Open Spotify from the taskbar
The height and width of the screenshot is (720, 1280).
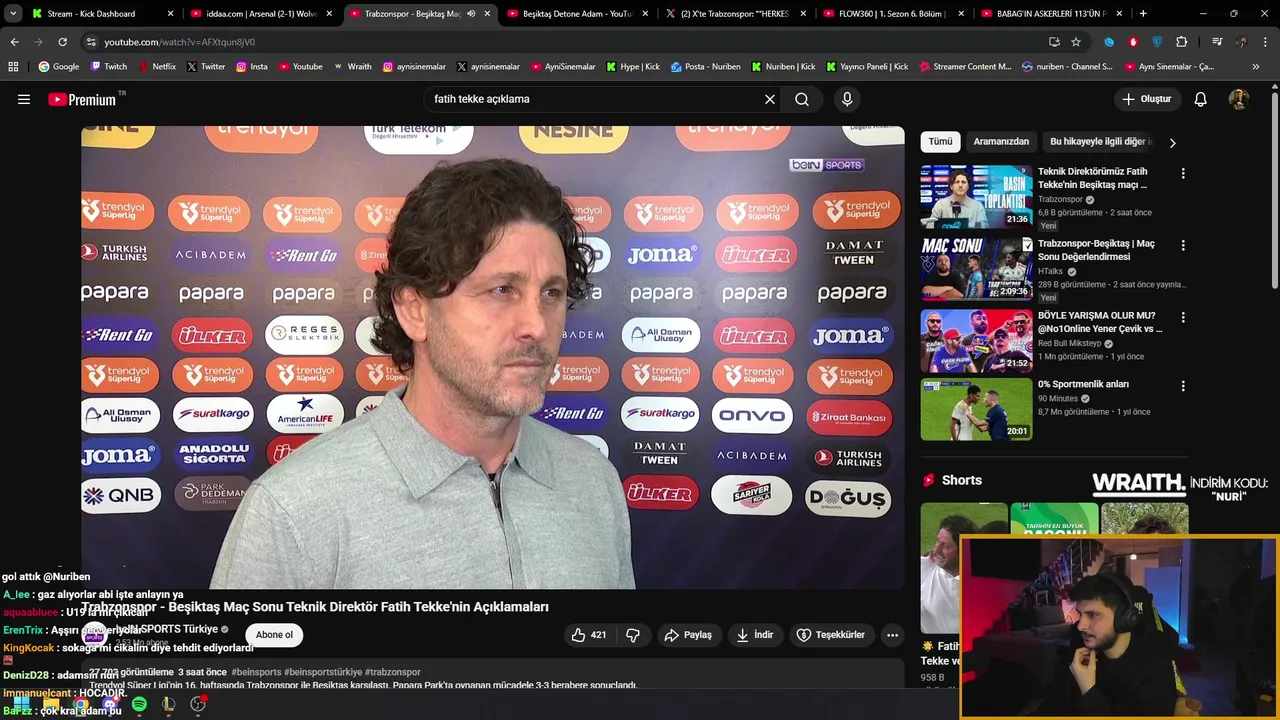click(139, 705)
